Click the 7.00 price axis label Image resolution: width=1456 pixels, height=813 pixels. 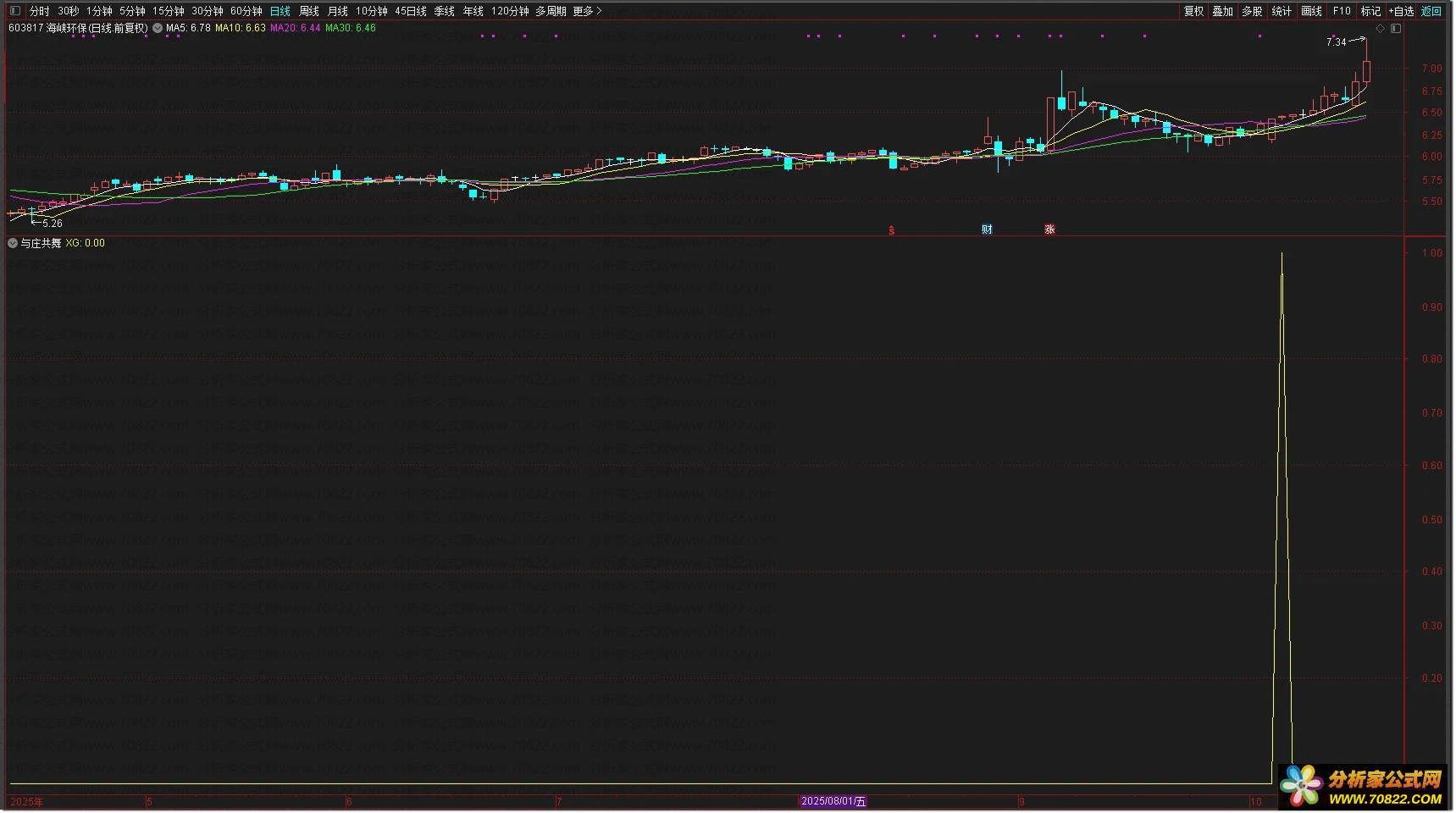point(1431,69)
